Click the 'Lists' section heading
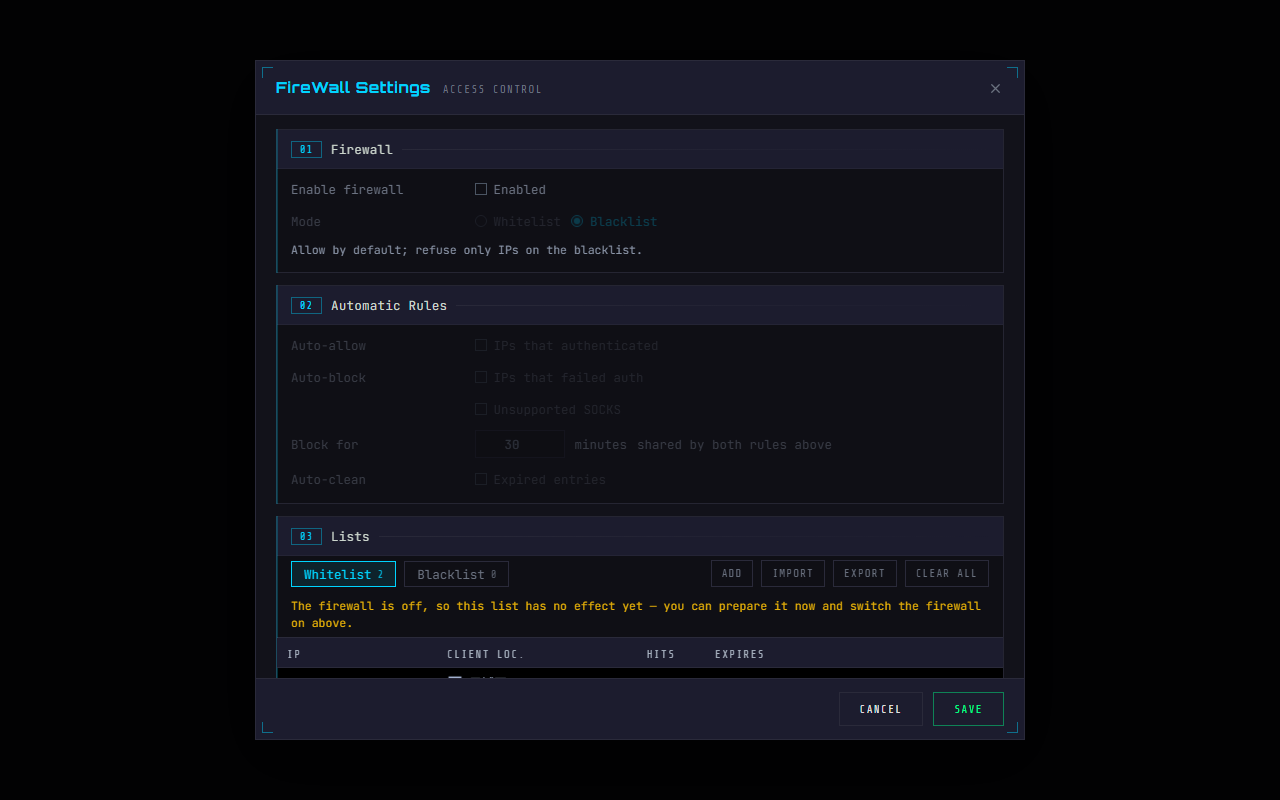Screen dimensions: 1280x800 point(350,536)
